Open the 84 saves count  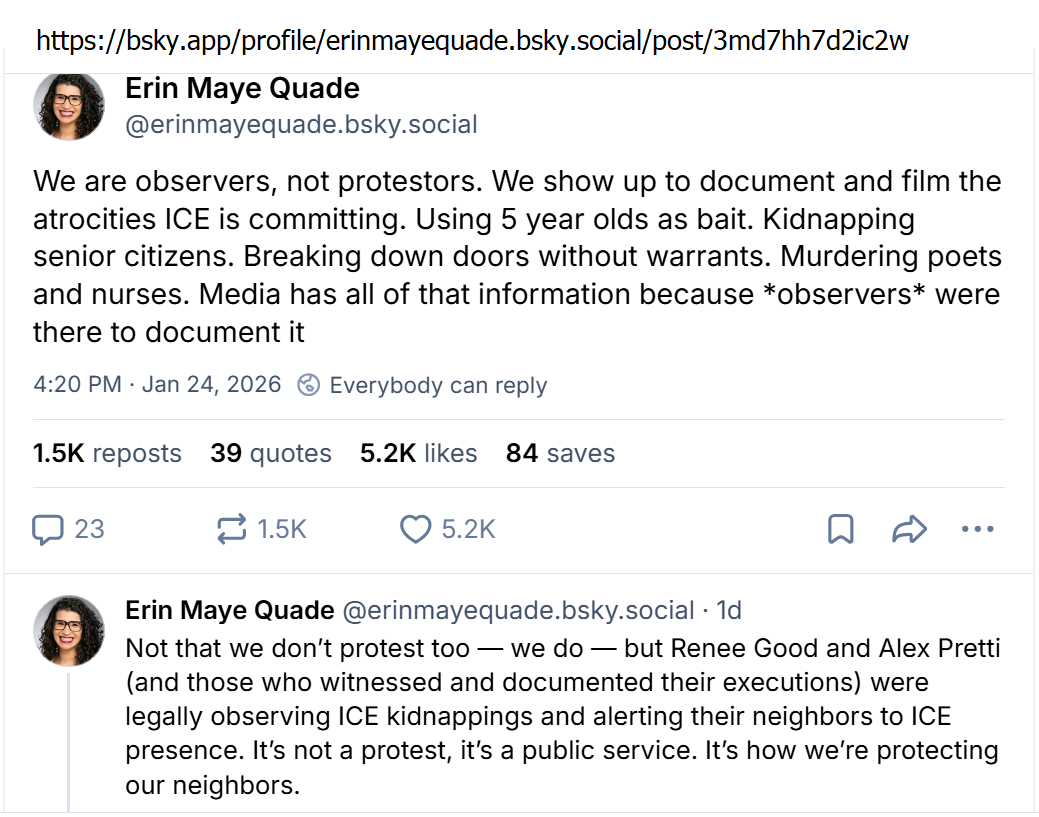click(x=560, y=453)
